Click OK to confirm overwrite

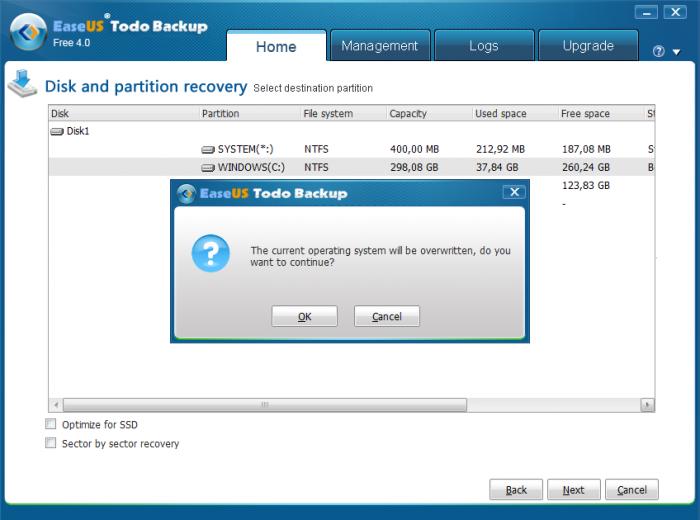coord(304,316)
